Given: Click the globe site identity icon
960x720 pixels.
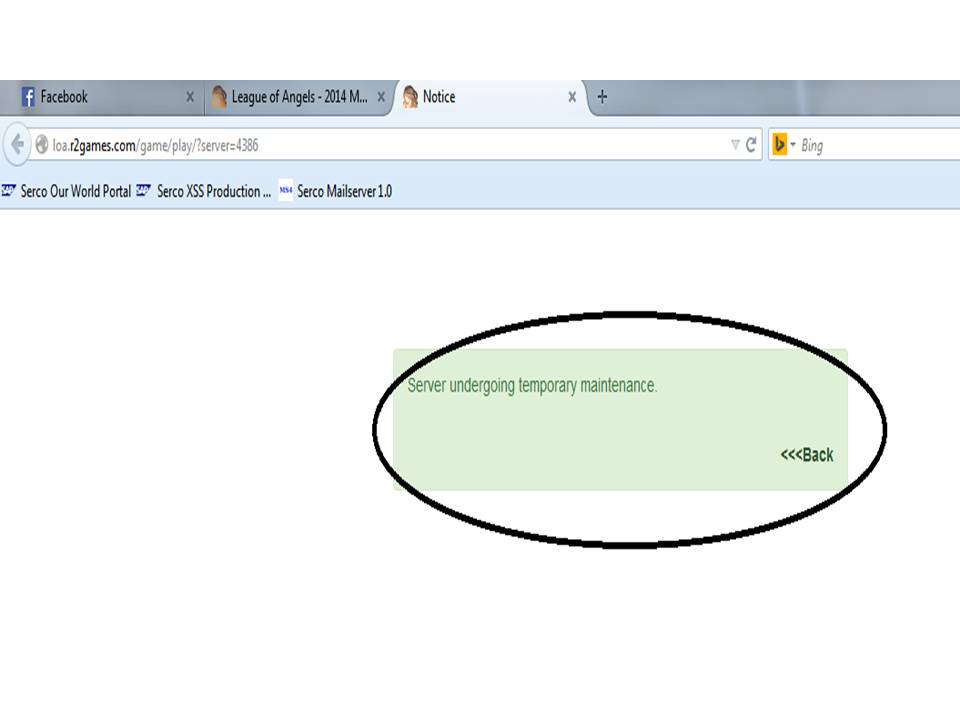Looking at the screenshot, I should pos(42,145).
